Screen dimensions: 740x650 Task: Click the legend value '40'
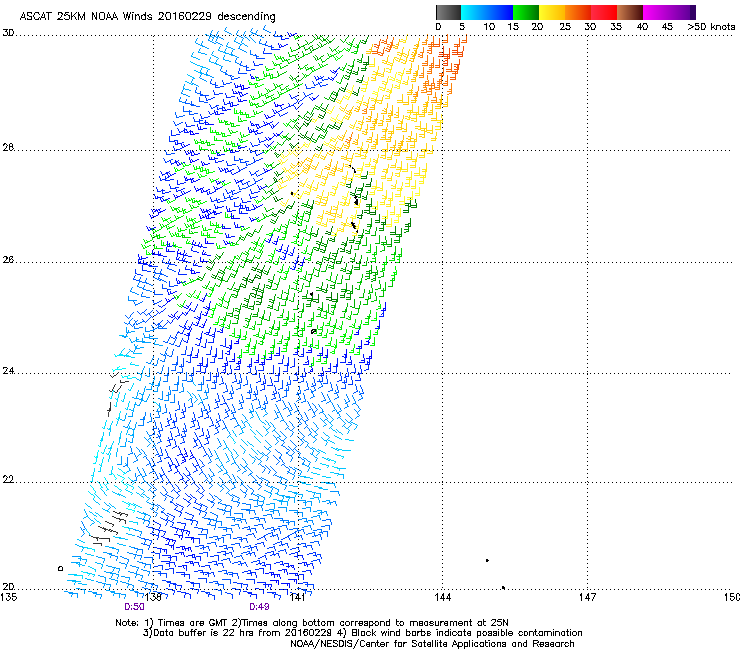[x=642, y=26]
